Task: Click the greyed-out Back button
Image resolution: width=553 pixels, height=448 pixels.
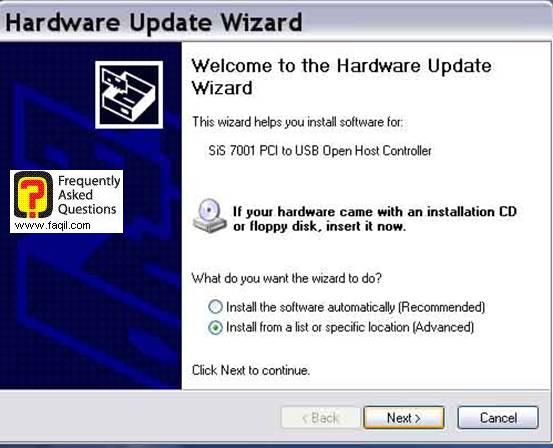Action: pos(321,418)
